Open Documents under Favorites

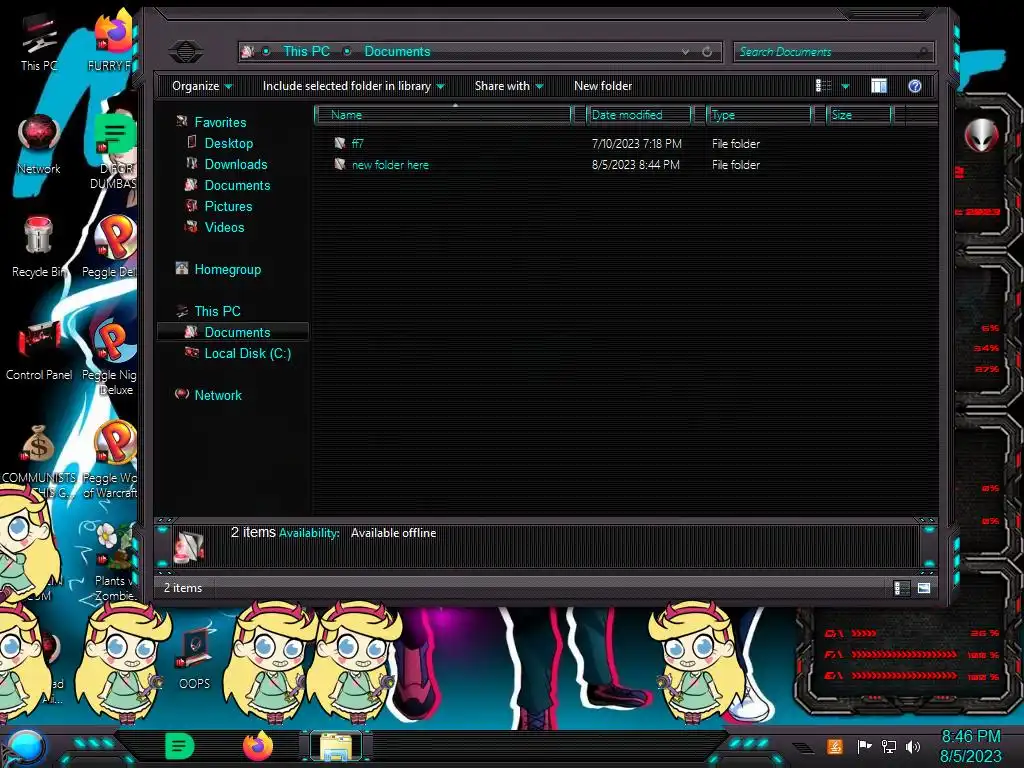tap(237, 185)
